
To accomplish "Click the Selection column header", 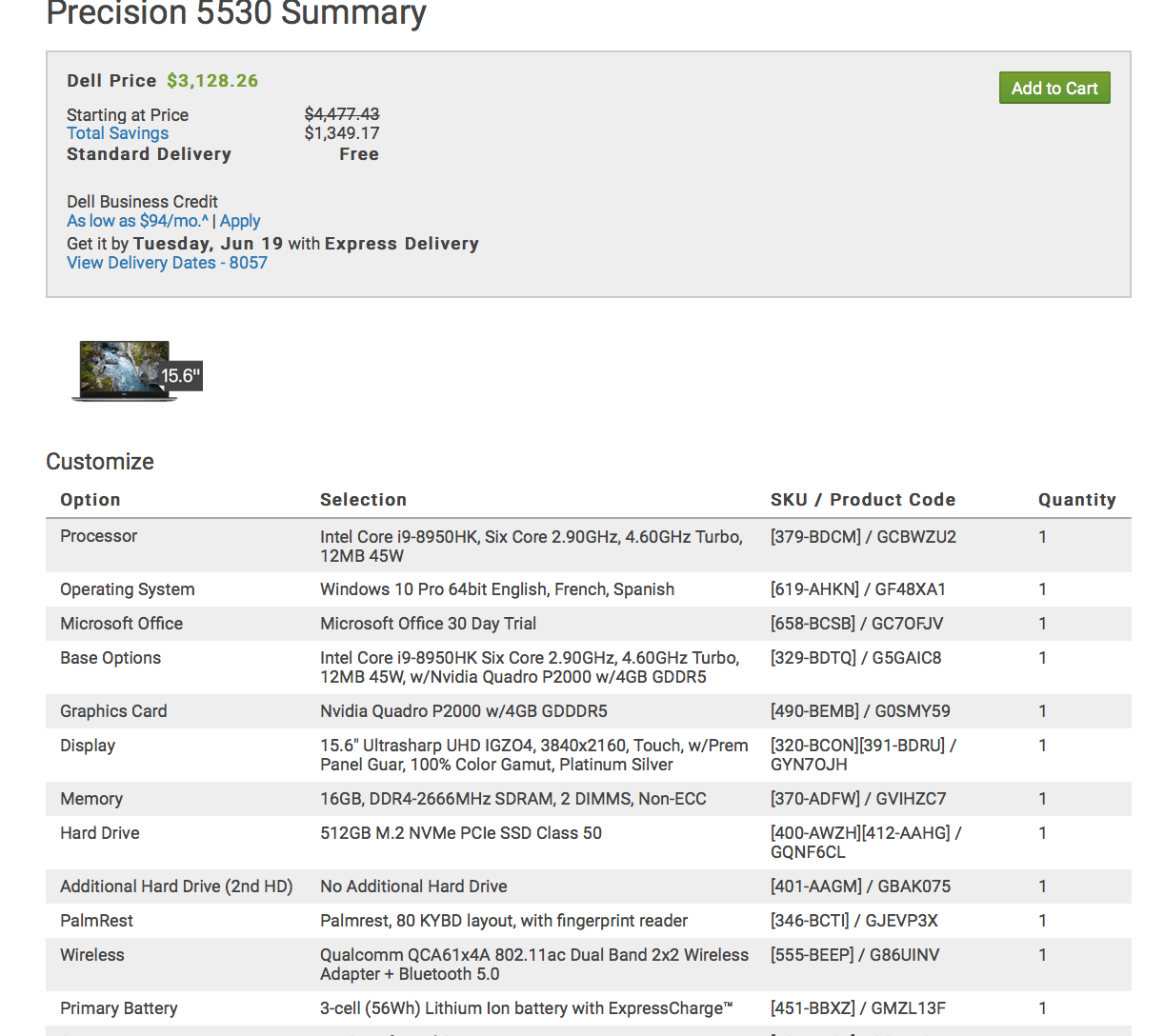I will coord(363,500).
